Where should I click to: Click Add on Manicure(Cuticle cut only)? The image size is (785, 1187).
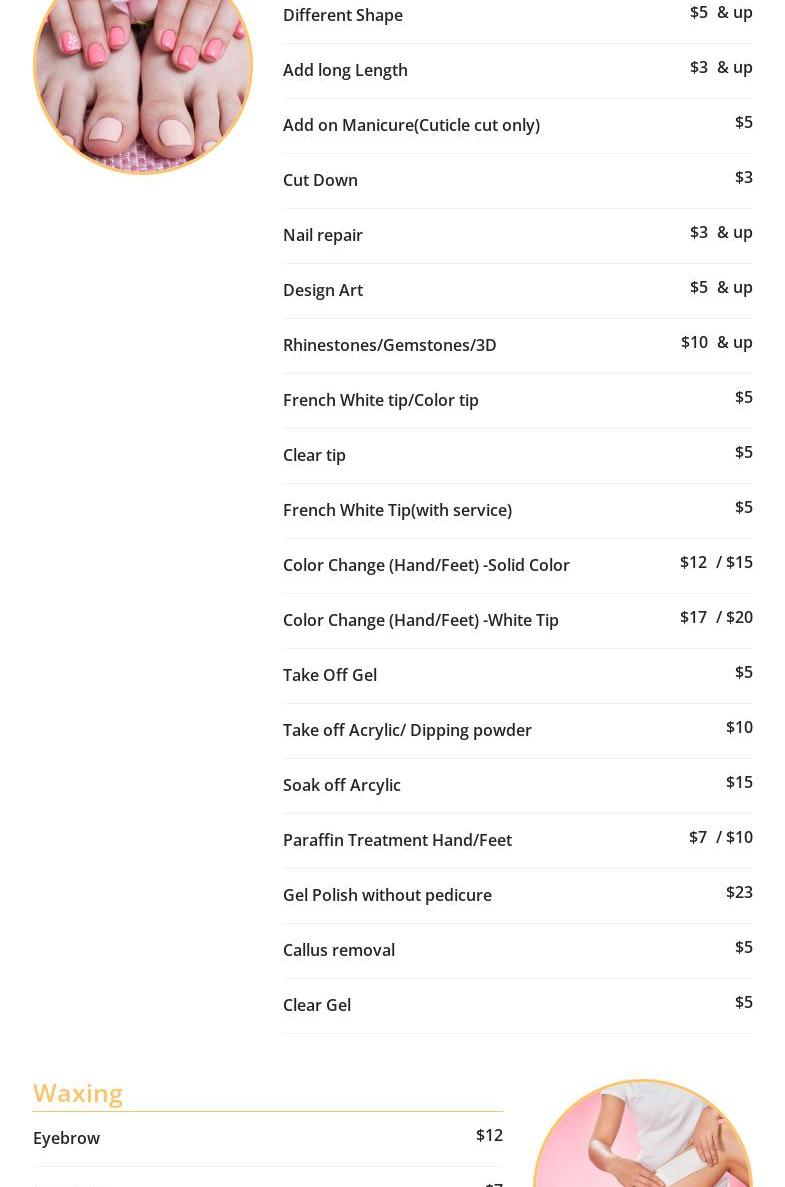pos(411,125)
